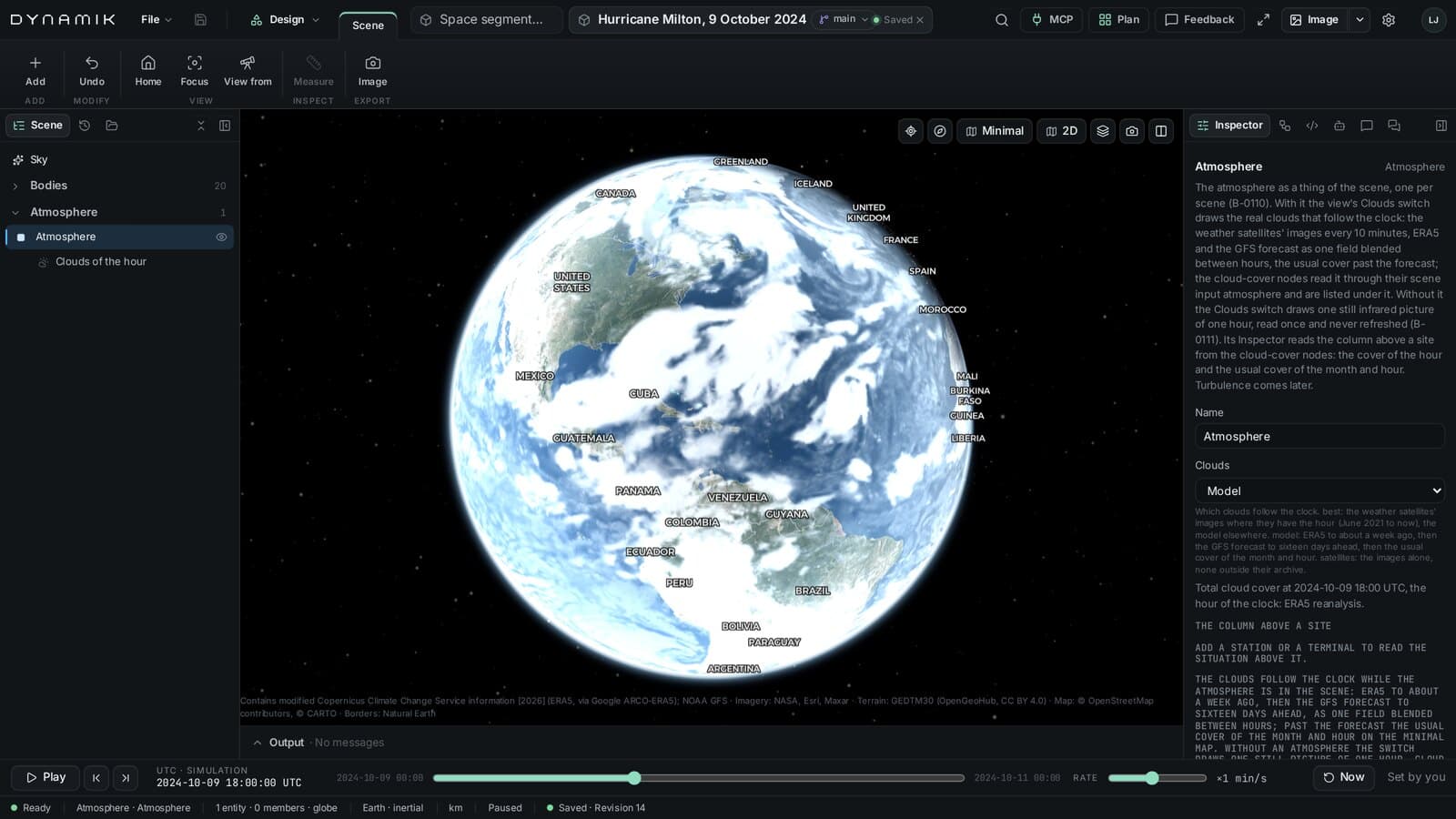Open the code brackets tab icon
Image resolution: width=1456 pixels, height=819 pixels.
(1312, 126)
